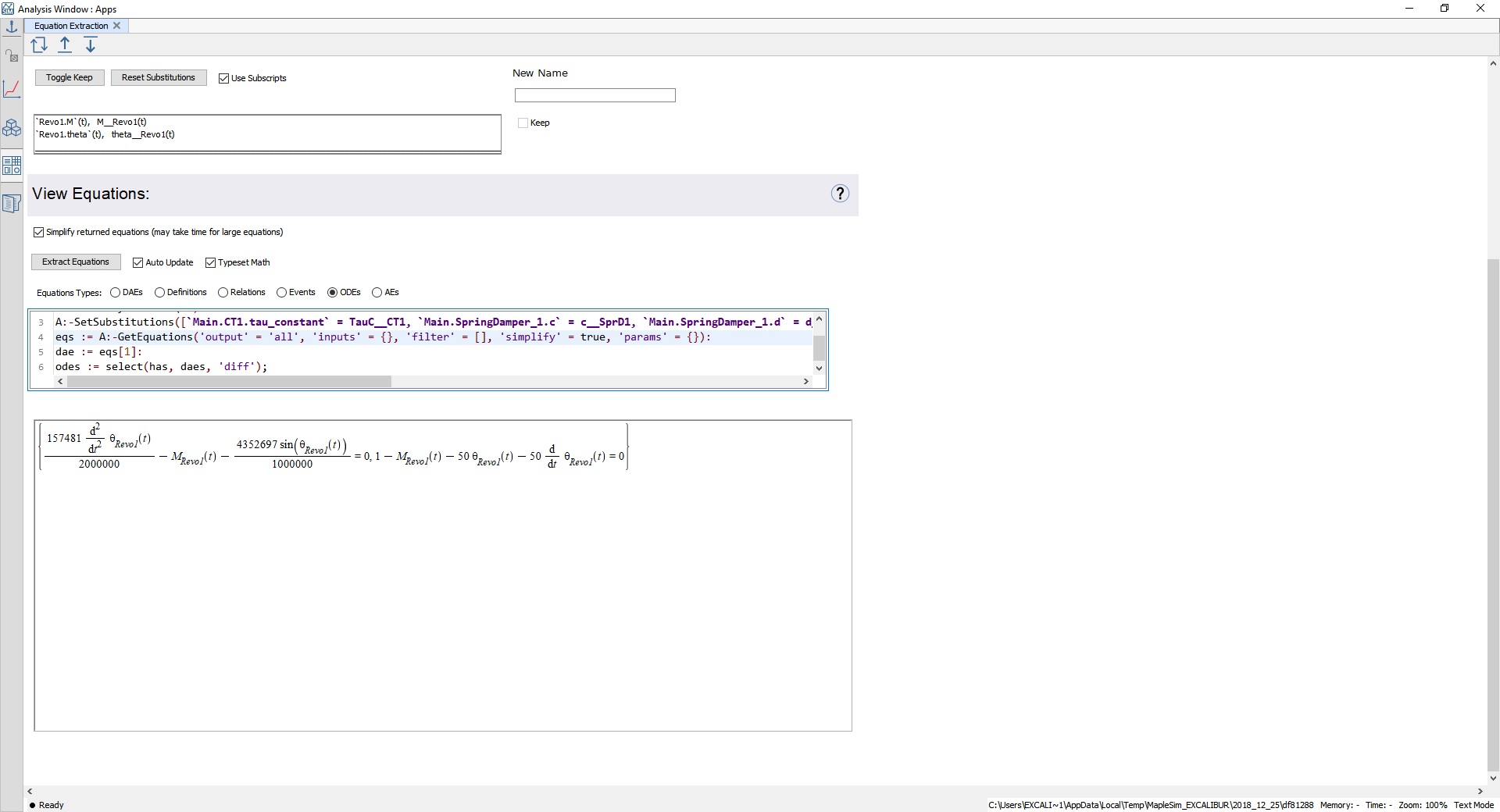Click code editor scroll up arrow
Screen dimensions: 1500x812
pos(820,319)
